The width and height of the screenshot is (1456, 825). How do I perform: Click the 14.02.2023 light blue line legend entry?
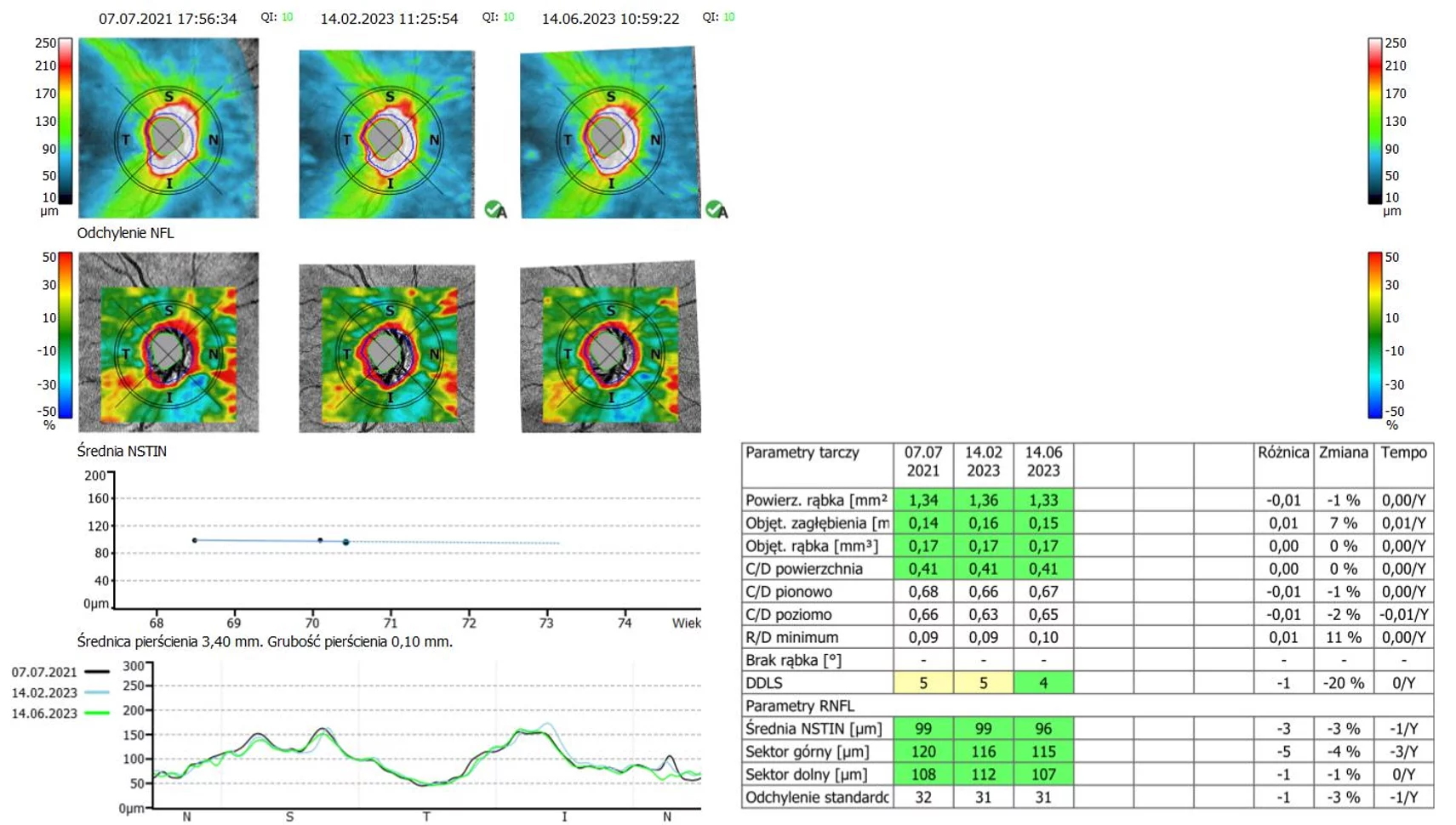60,692
